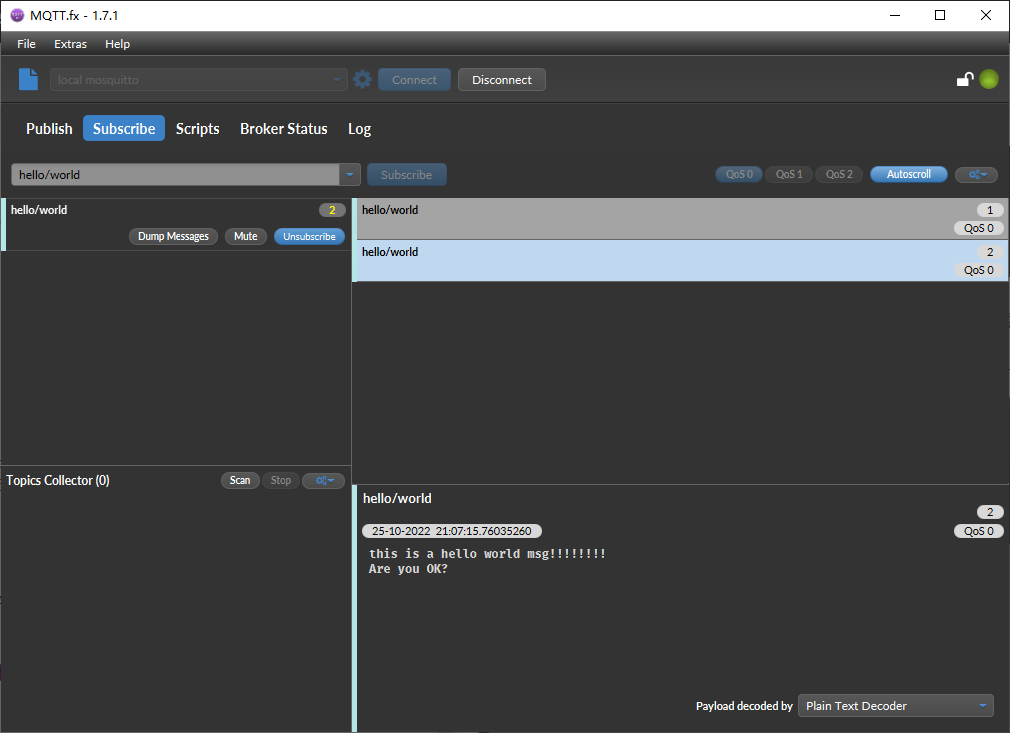Click the Connect button
The width and height of the screenshot is (1010, 733).
(x=414, y=80)
